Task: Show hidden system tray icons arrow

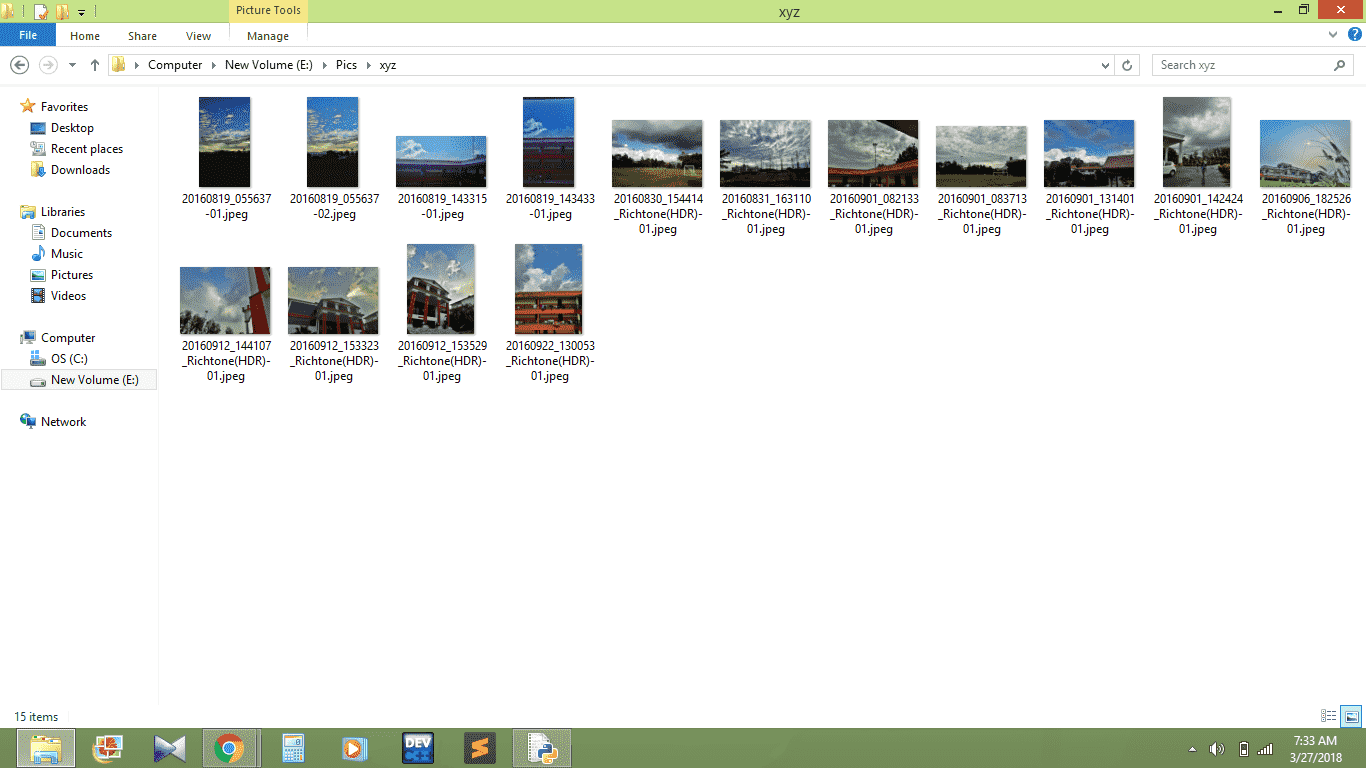Action: 1192,750
